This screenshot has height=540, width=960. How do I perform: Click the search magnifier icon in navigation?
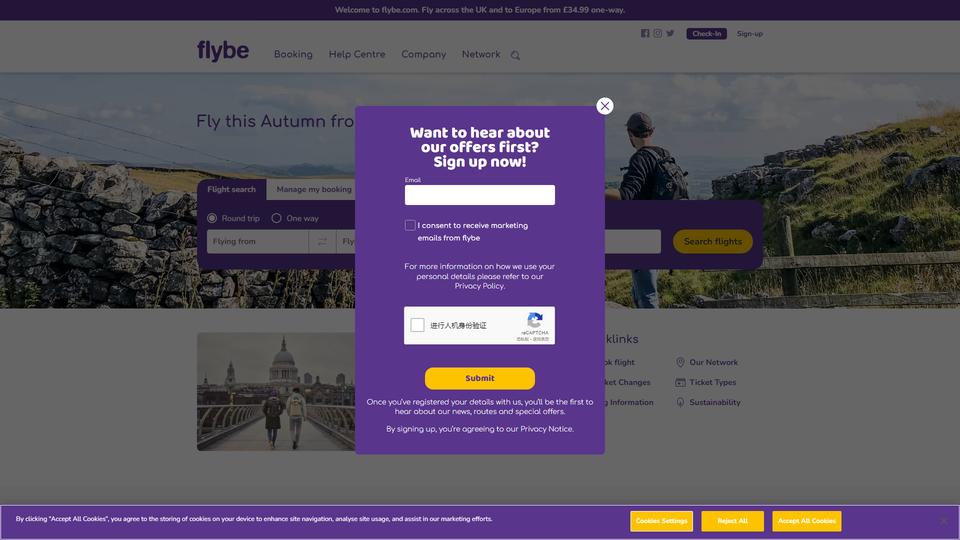click(516, 55)
